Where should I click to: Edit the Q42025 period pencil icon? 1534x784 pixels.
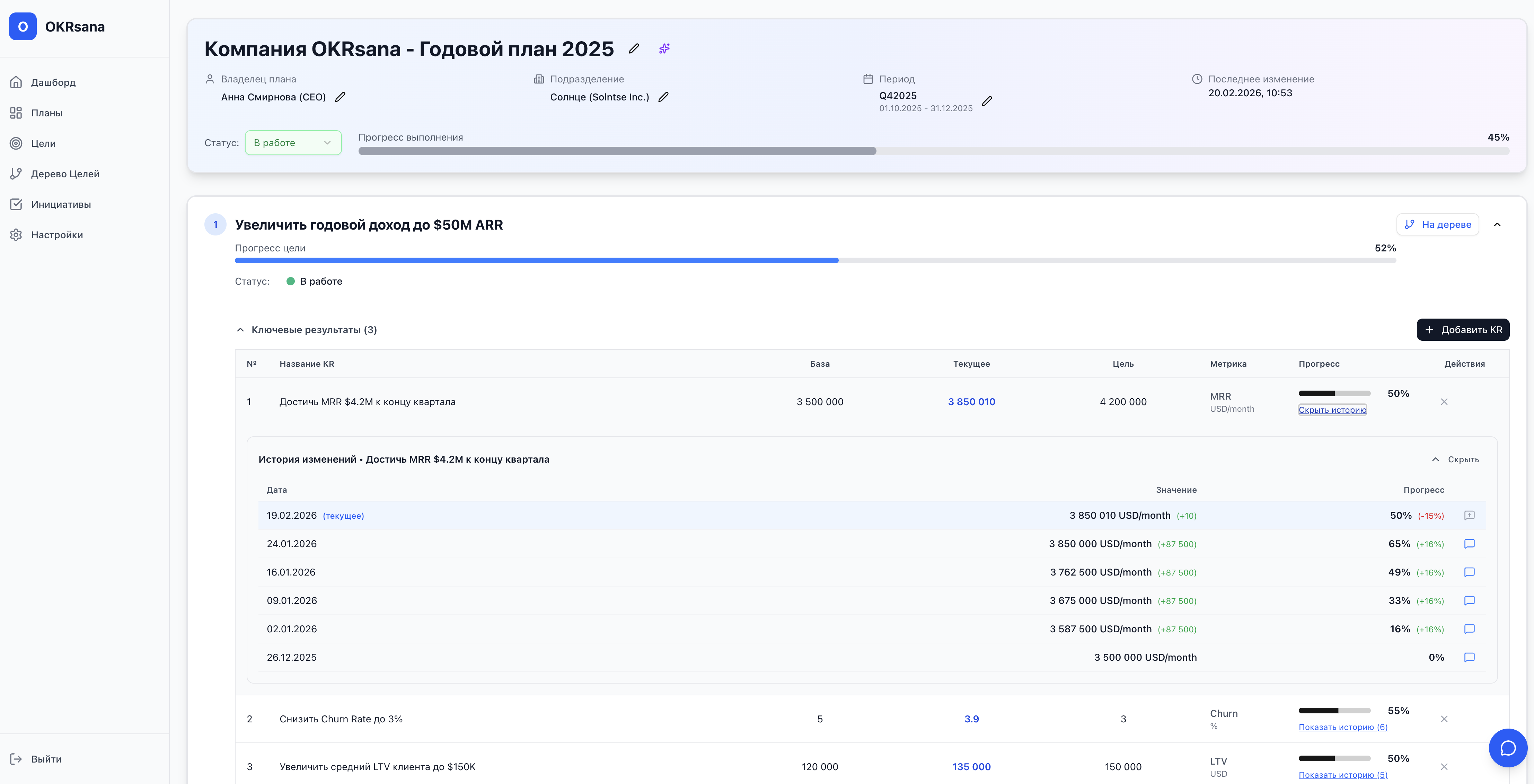click(987, 101)
